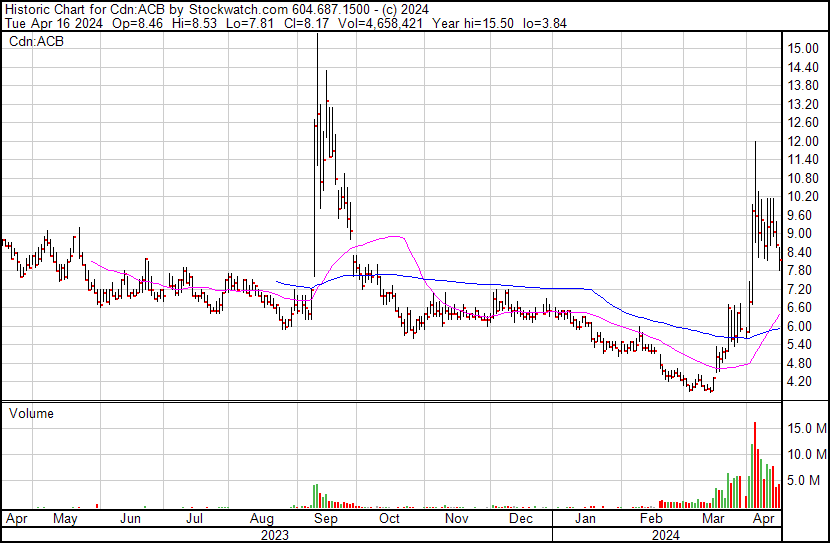Screen dimensions: 830x543
Task: Click the 'Apr' label under 2023
Action: click(x=16, y=519)
